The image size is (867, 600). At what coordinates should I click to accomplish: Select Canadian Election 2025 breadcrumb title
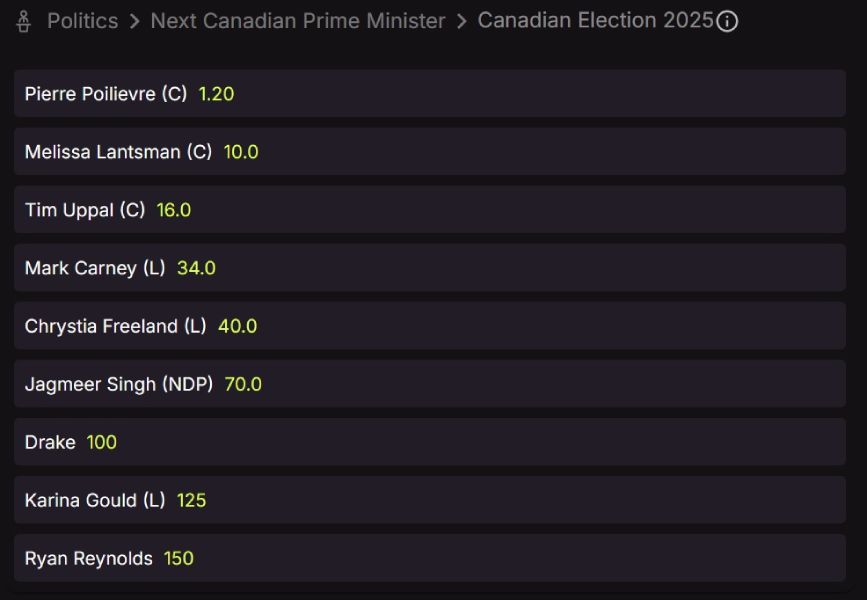pos(595,21)
